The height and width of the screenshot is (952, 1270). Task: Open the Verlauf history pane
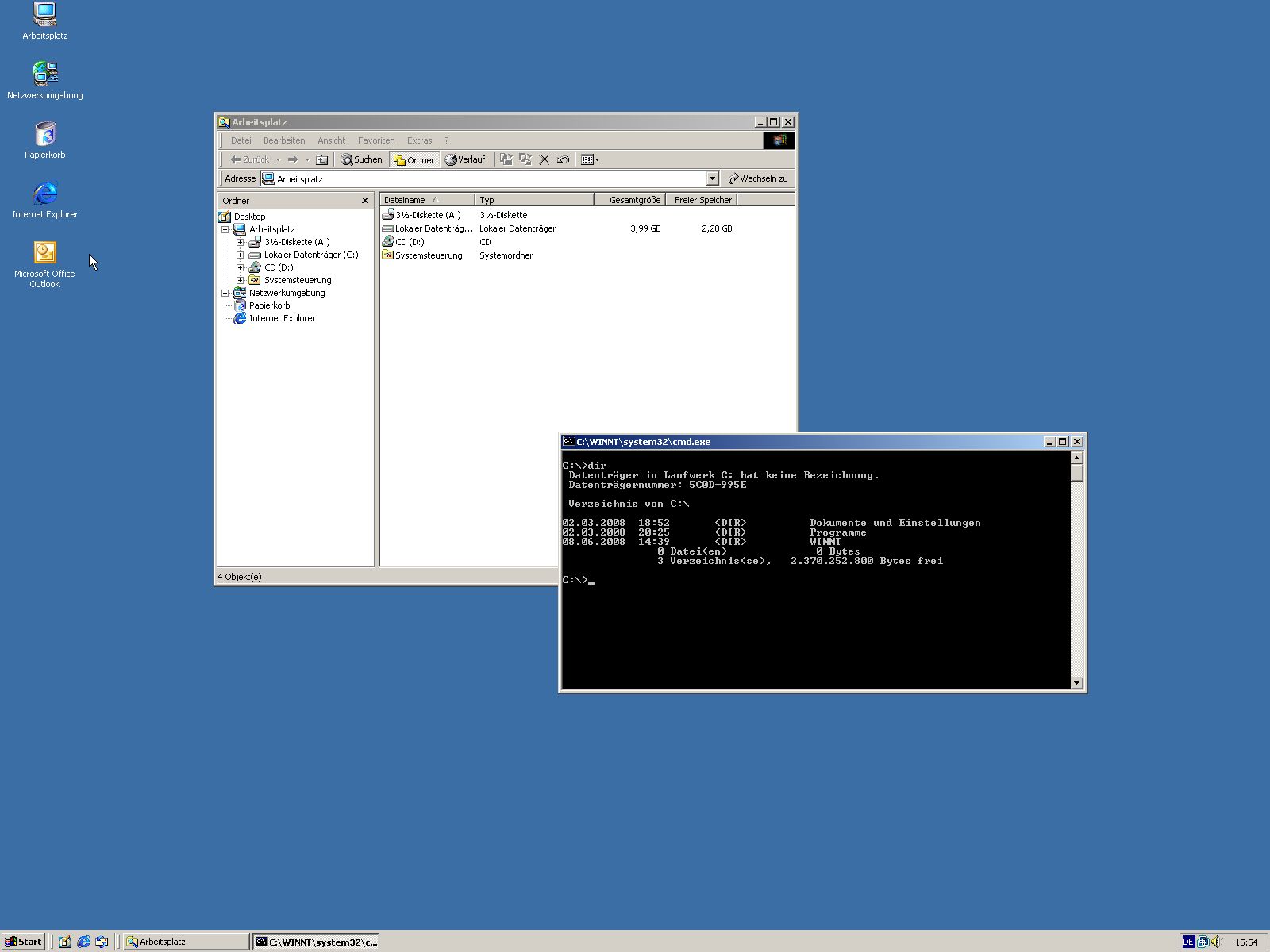click(x=465, y=159)
